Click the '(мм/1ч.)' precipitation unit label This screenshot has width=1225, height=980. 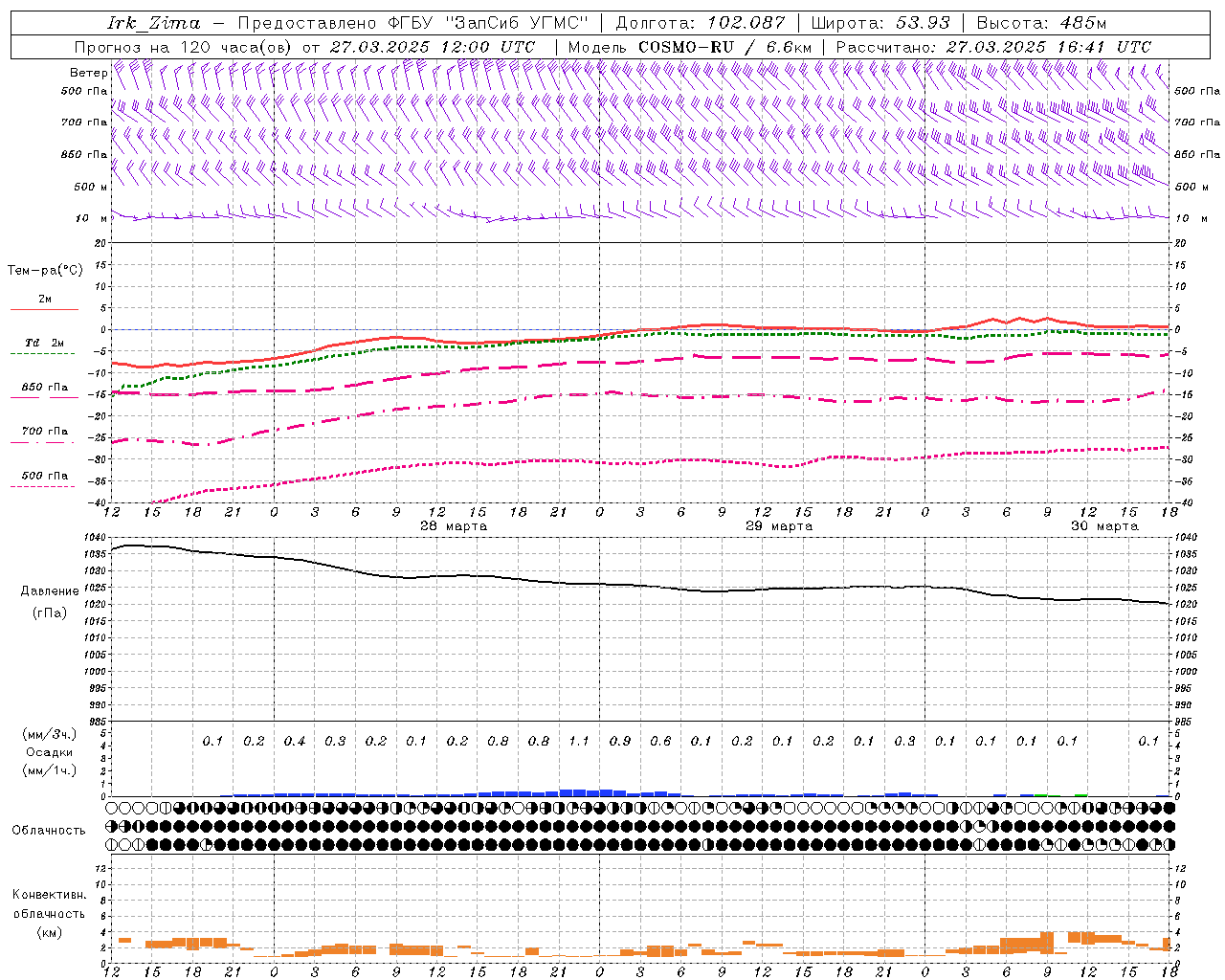pos(49,770)
